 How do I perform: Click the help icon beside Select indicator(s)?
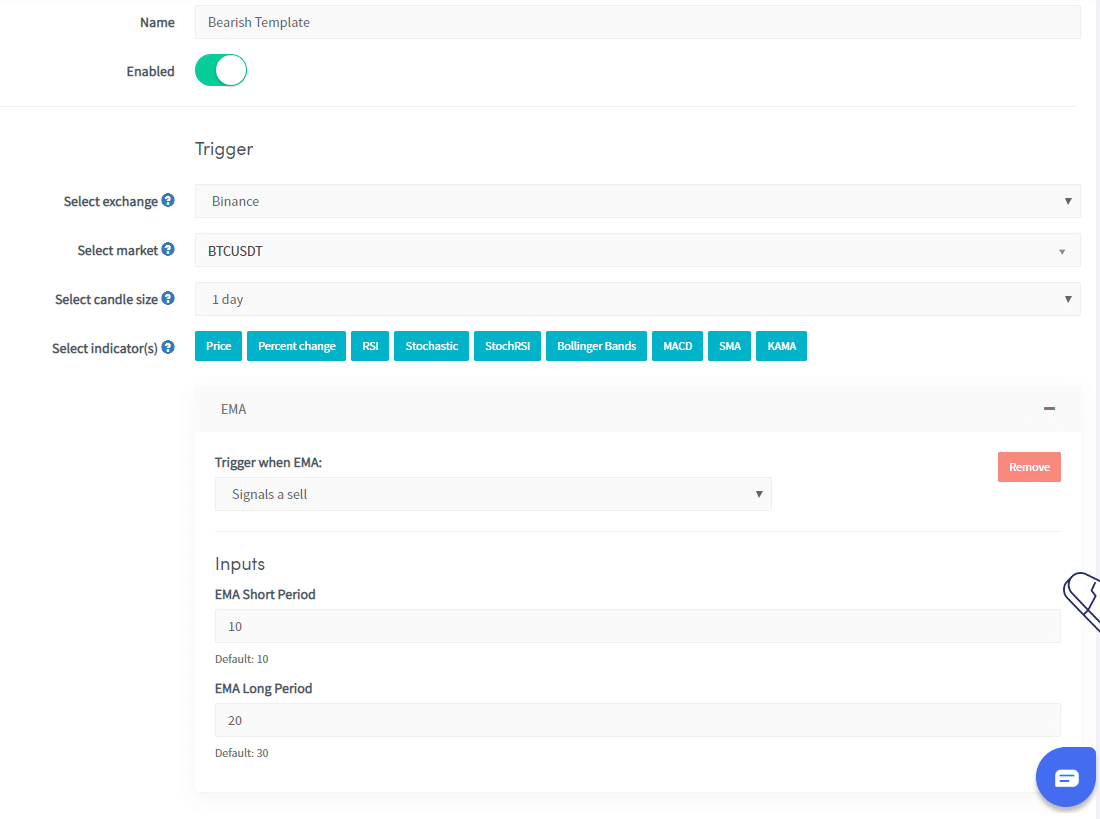tap(168, 347)
